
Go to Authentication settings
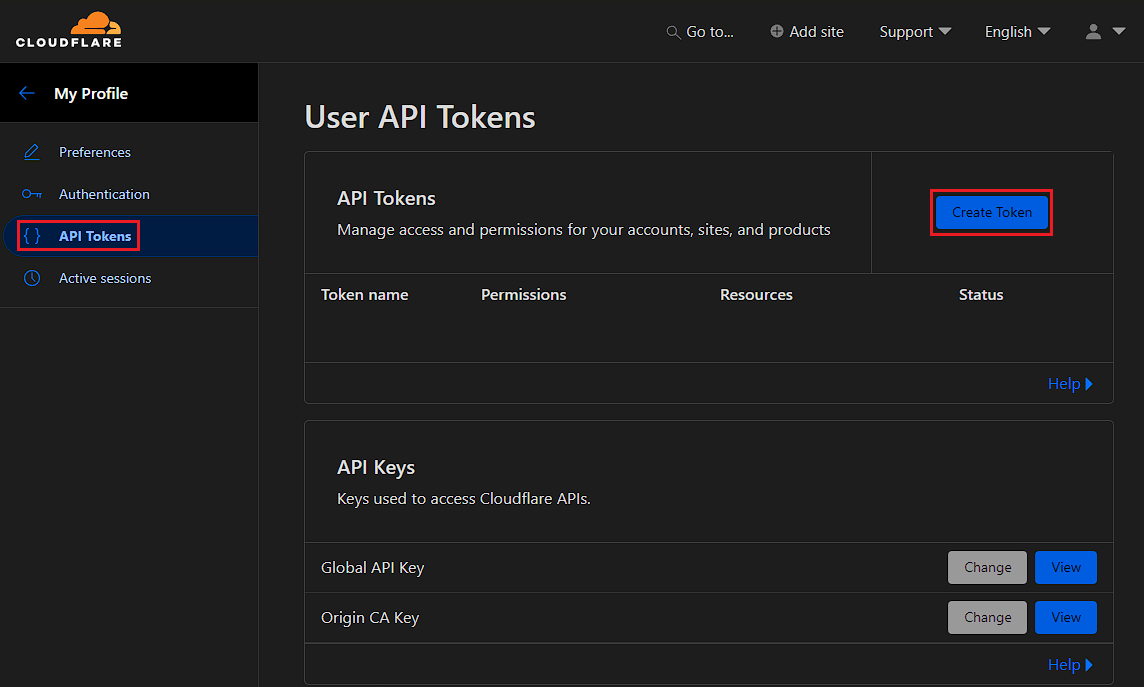pyautogui.click(x=104, y=194)
